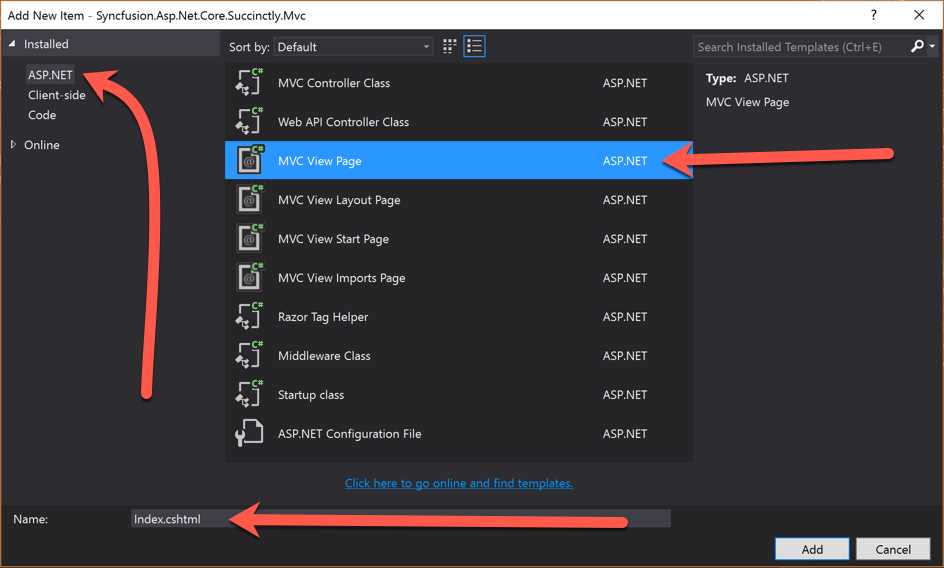Select MVC View Imports Page name

pyautogui.click(x=341, y=278)
